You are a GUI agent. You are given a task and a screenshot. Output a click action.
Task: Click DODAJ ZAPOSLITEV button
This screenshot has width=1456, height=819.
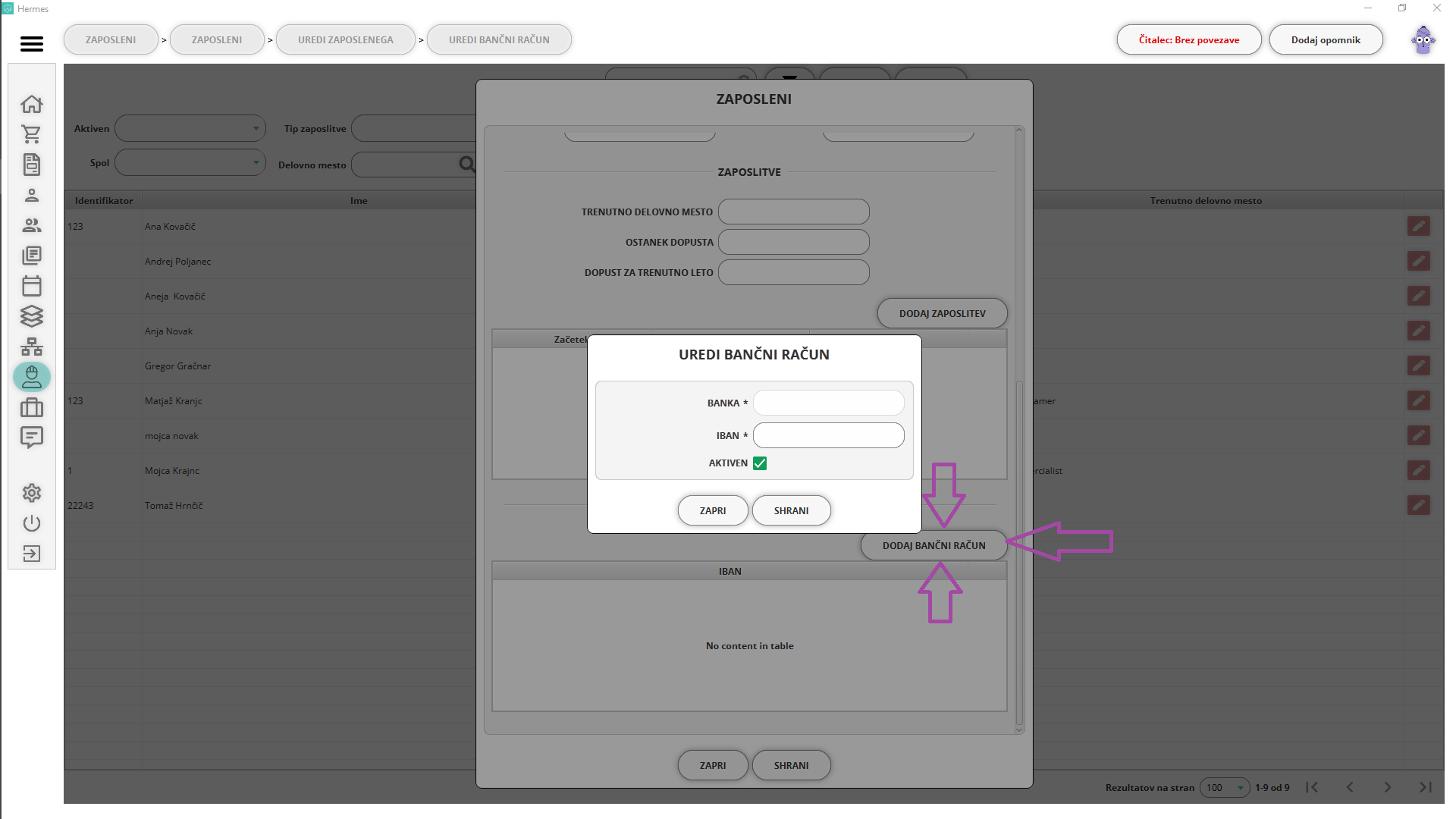coord(942,313)
